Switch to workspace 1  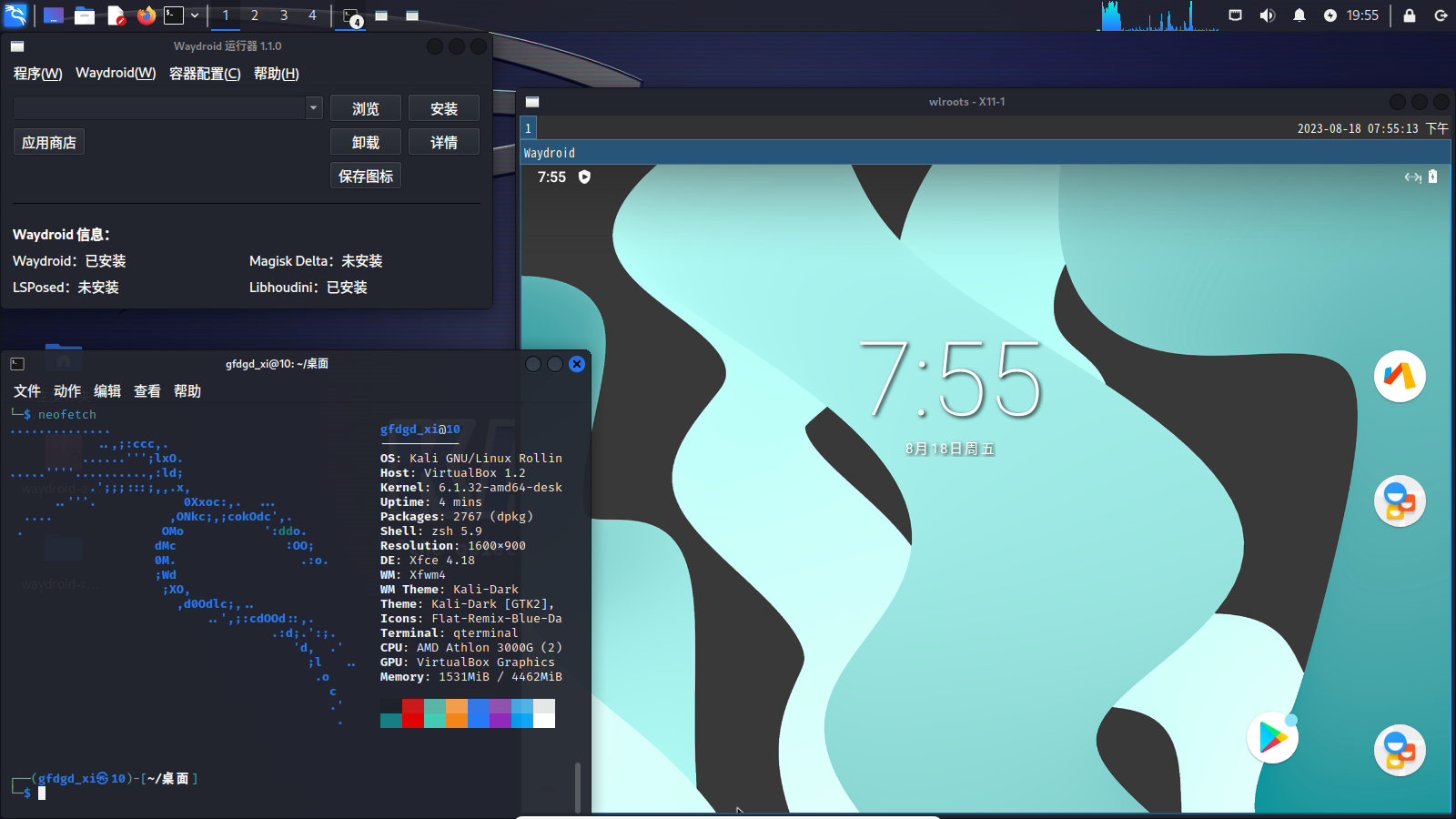[226, 15]
